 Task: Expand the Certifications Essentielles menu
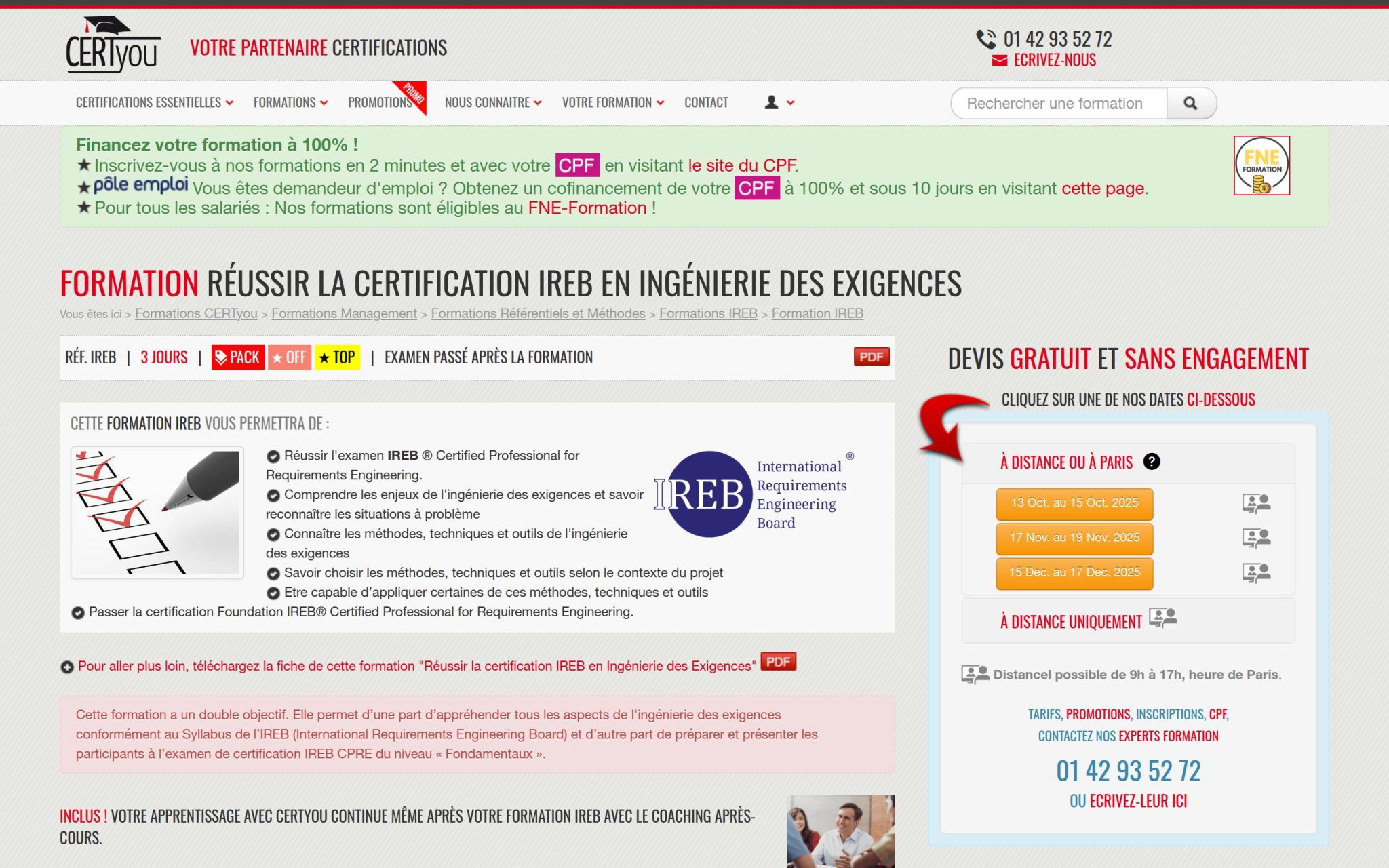coord(155,102)
